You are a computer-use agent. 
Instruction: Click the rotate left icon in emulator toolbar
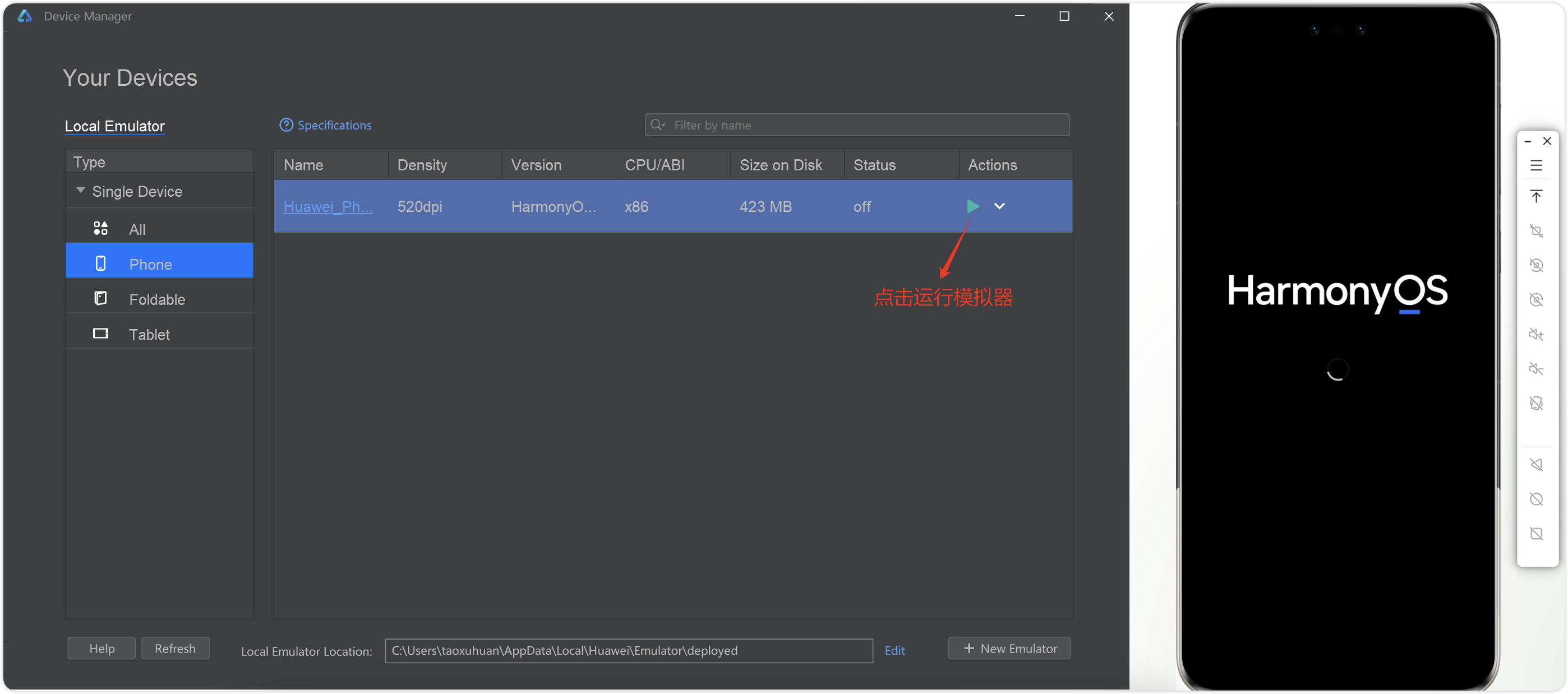tap(1535, 265)
